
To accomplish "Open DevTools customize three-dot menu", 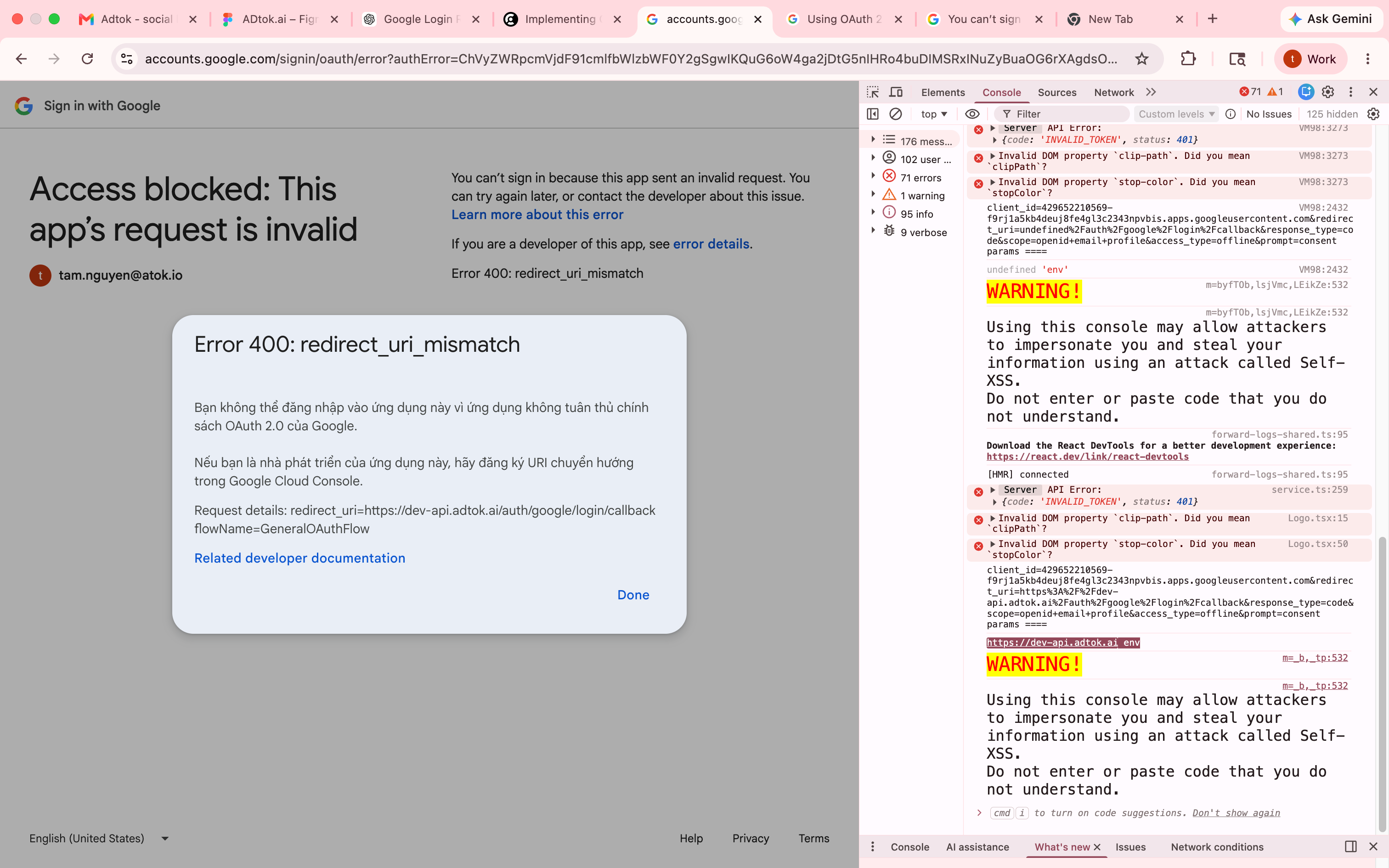I will pyautogui.click(x=1350, y=92).
